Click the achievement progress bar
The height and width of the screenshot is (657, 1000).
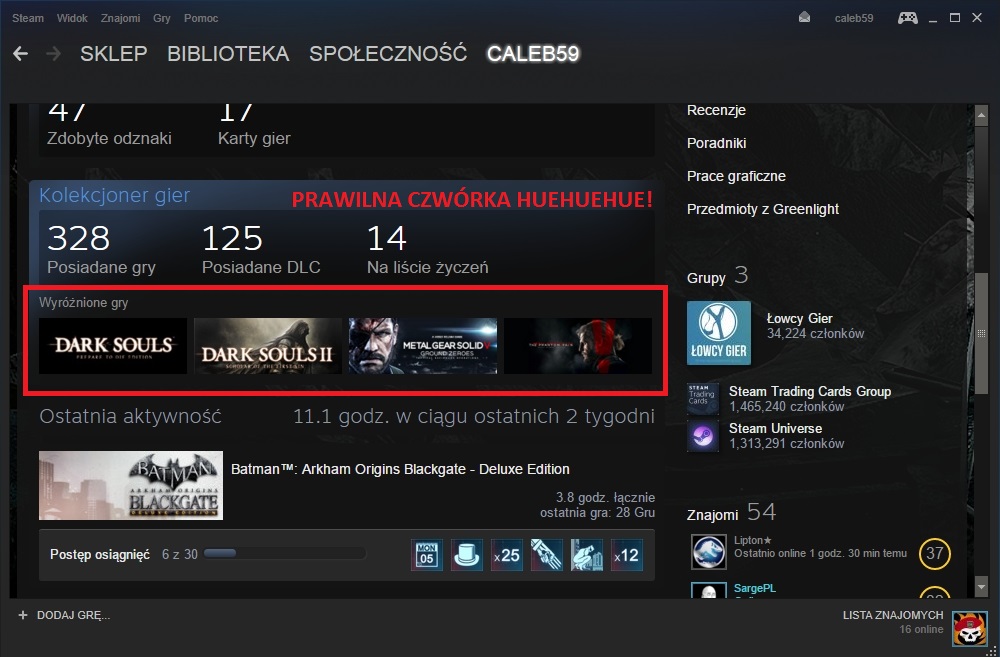[284, 554]
